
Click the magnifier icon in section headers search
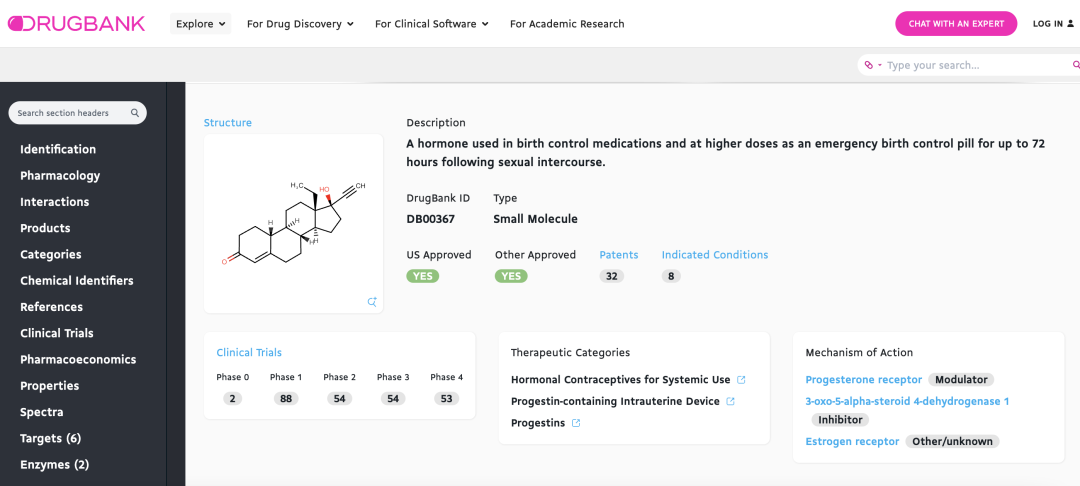click(x=135, y=113)
